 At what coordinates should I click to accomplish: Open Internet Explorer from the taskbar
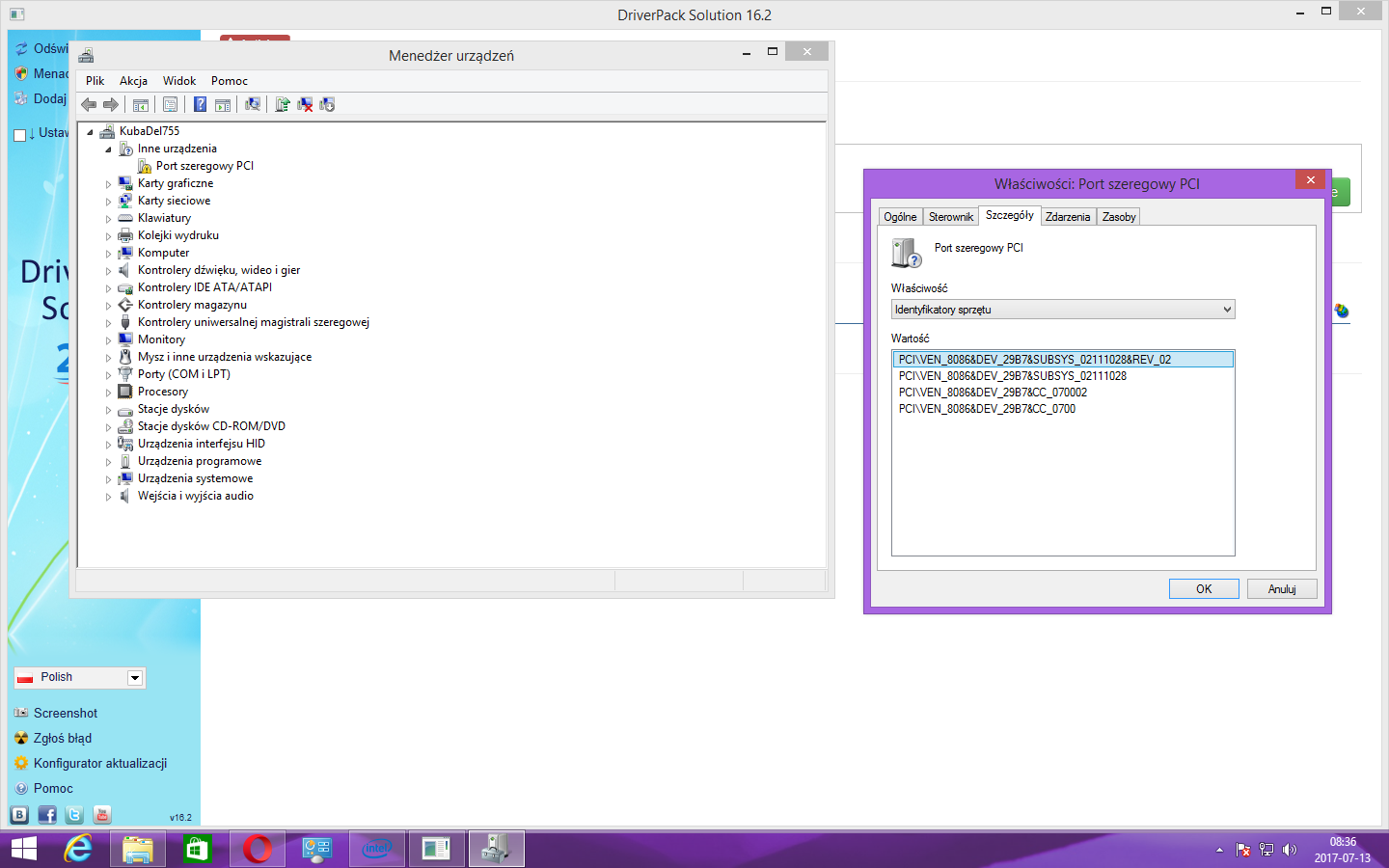pos(78,849)
